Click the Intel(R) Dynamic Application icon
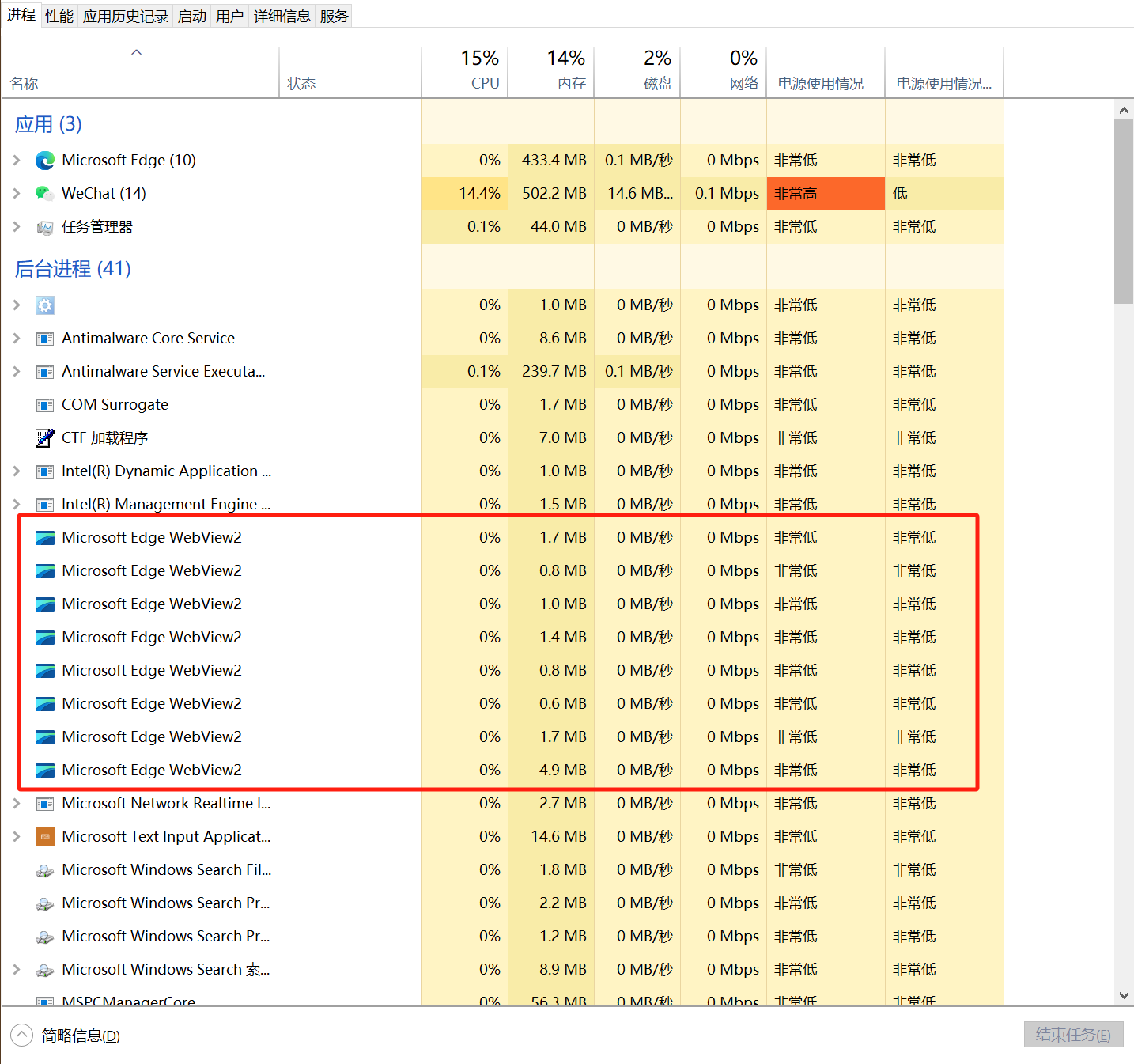 click(45, 471)
